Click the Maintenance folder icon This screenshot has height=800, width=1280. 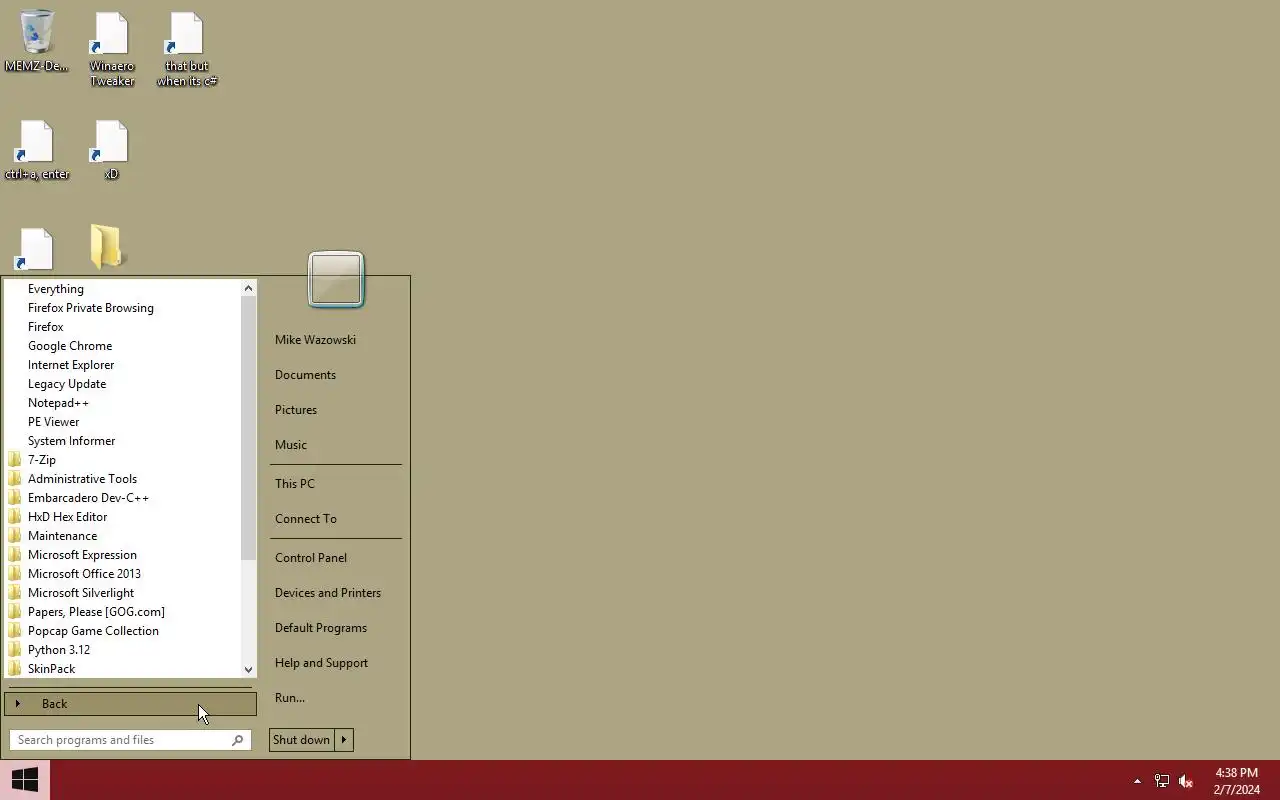[x=14, y=536]
